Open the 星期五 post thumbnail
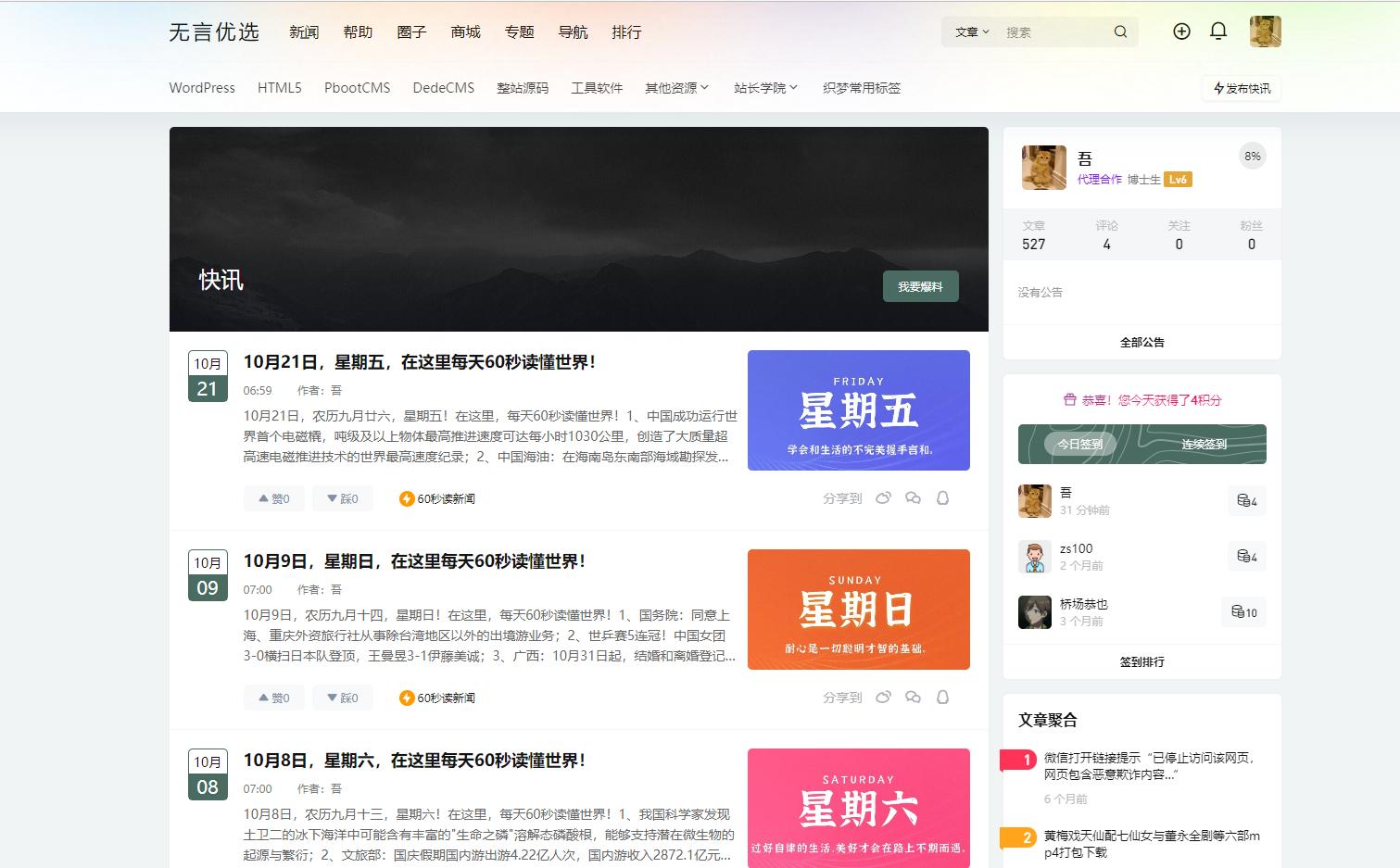 coord(858,410)
